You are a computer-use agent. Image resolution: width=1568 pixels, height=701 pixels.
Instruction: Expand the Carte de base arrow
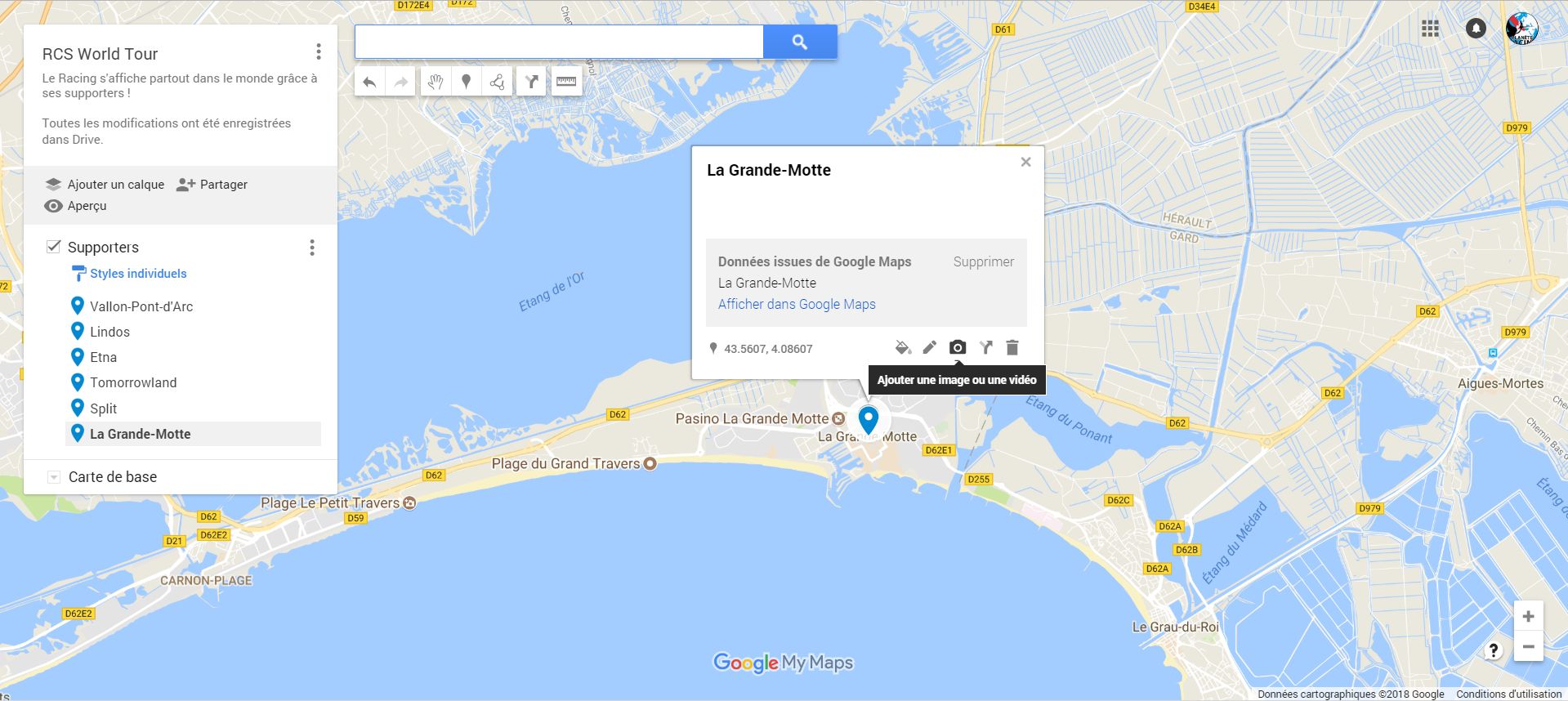54,477
